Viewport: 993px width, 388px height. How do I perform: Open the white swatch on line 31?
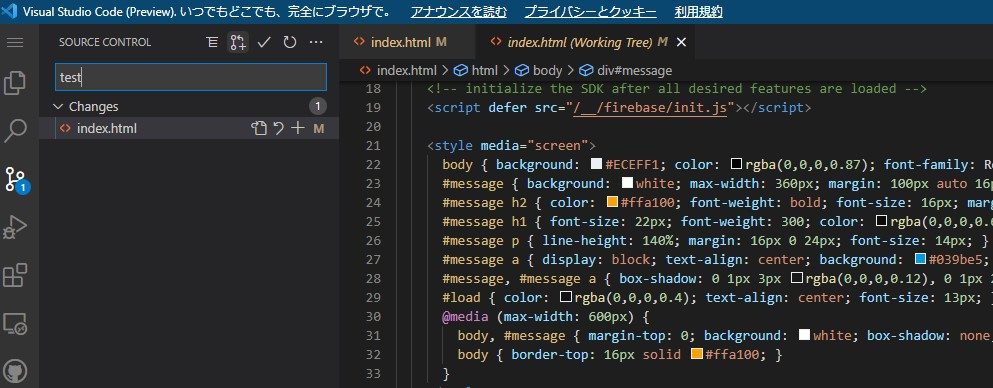tap(804, 335)
